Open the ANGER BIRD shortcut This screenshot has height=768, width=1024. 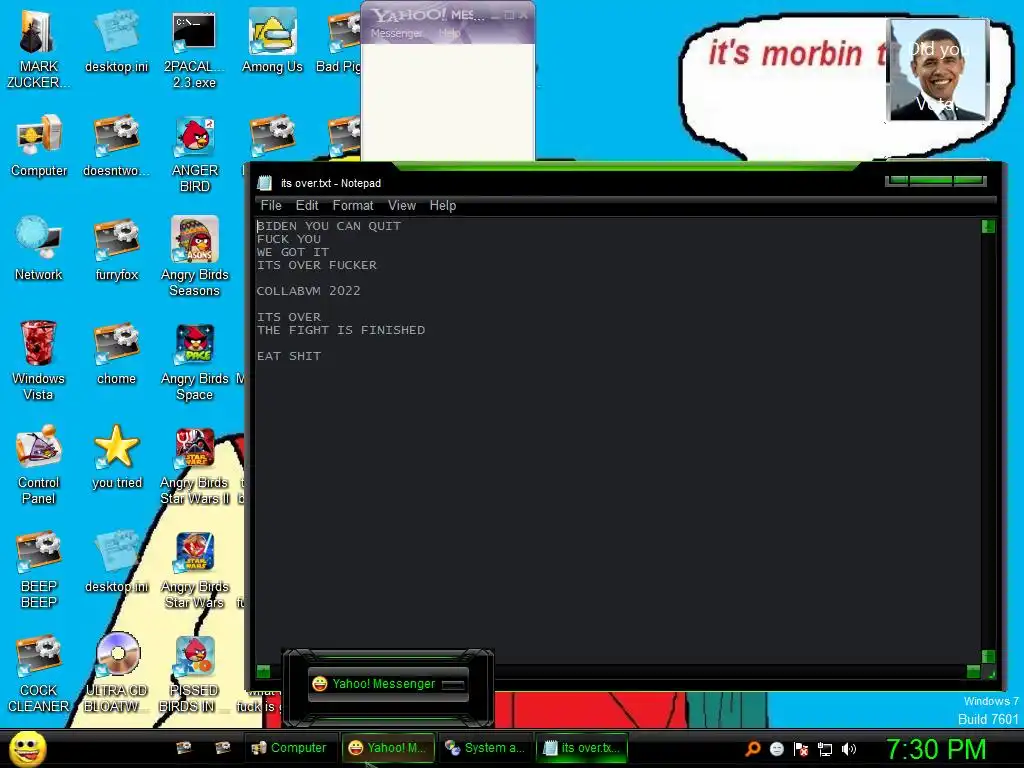point(195,154)
